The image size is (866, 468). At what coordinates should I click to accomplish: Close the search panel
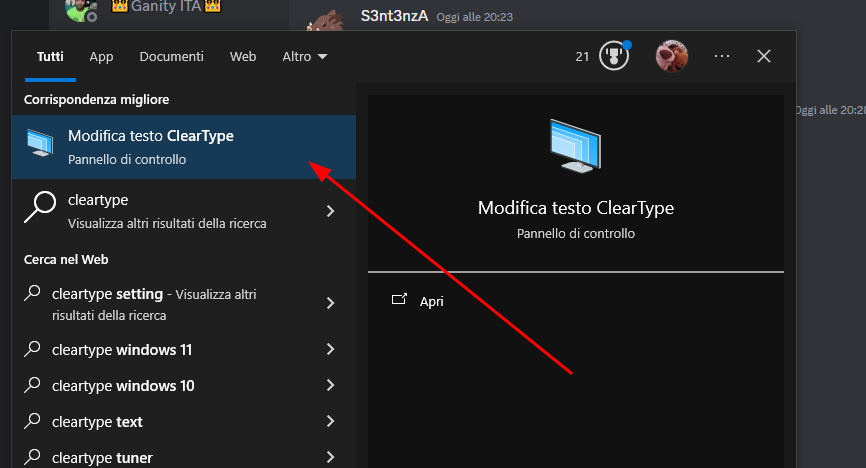tap(764, 56)
